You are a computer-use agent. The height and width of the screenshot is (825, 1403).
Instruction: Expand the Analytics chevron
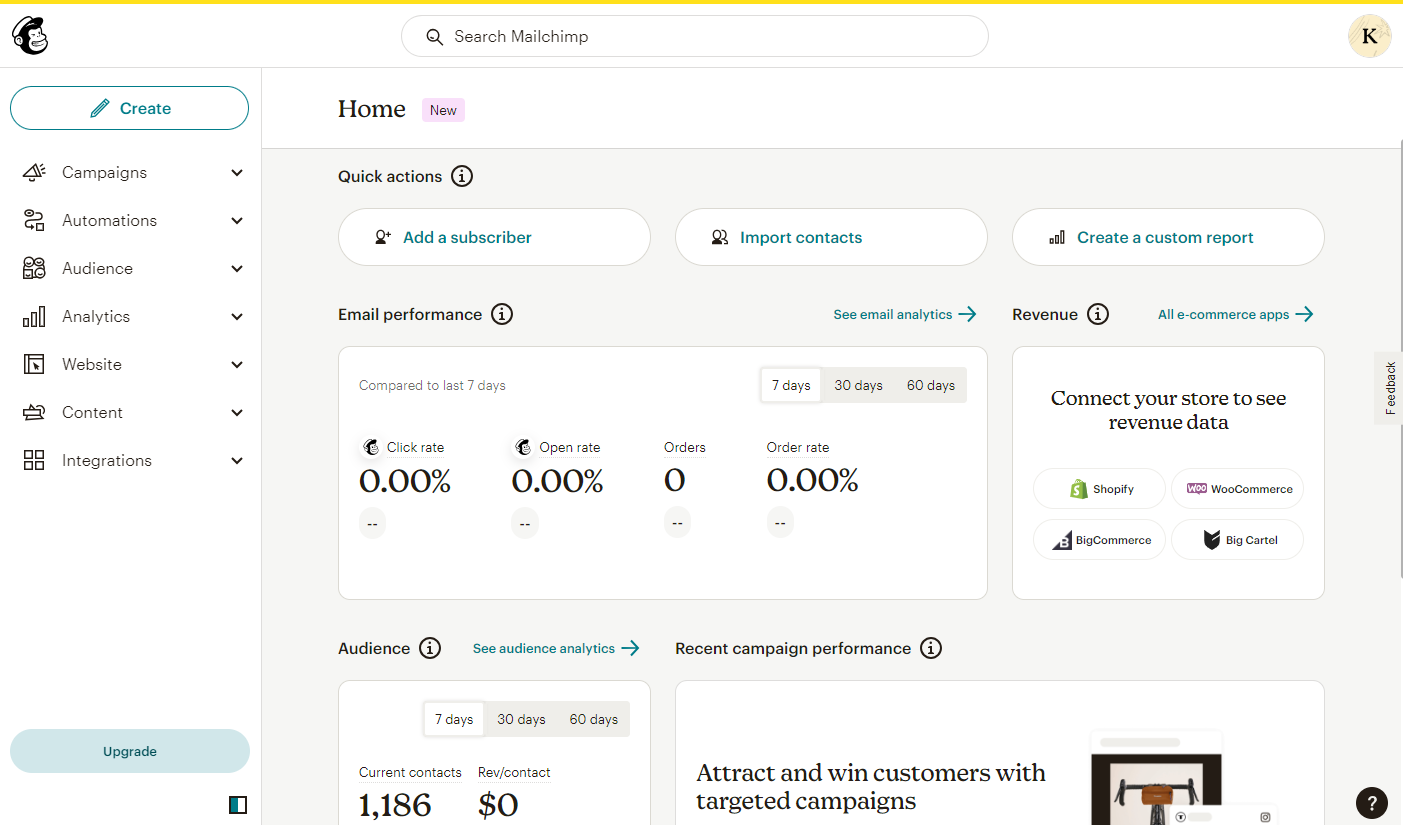237,317
